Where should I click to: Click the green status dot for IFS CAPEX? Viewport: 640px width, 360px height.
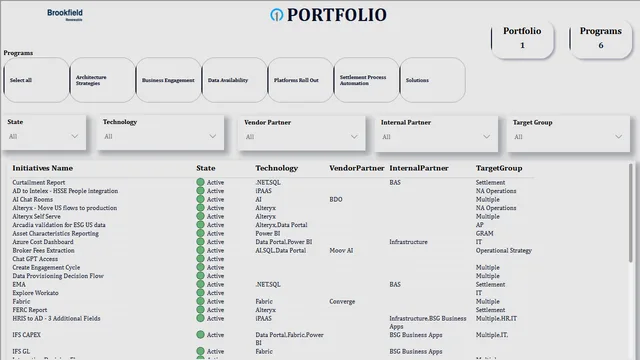[x=200, y=335]
